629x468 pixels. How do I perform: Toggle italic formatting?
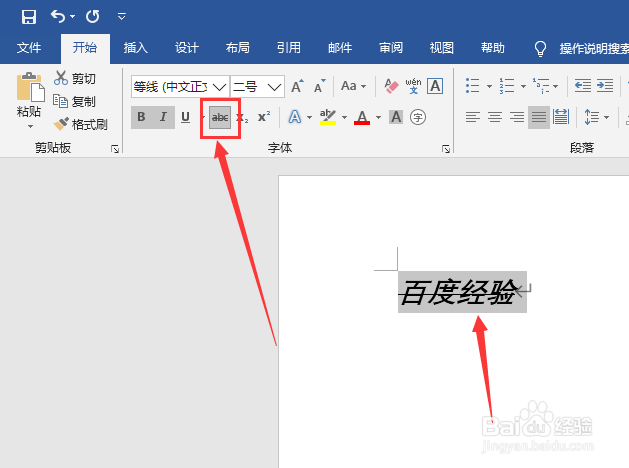click(163, 117)
